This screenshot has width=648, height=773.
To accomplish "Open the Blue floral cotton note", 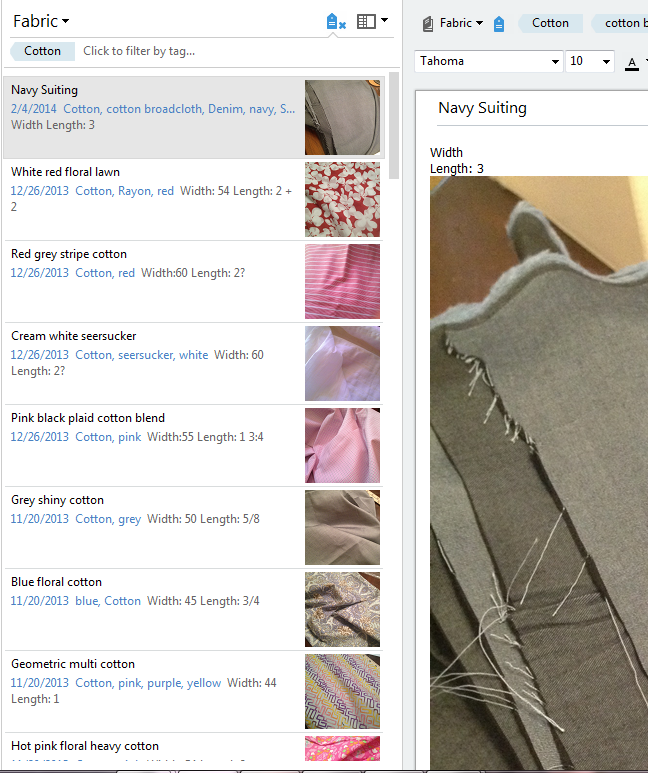I will (x=193, y=609).
